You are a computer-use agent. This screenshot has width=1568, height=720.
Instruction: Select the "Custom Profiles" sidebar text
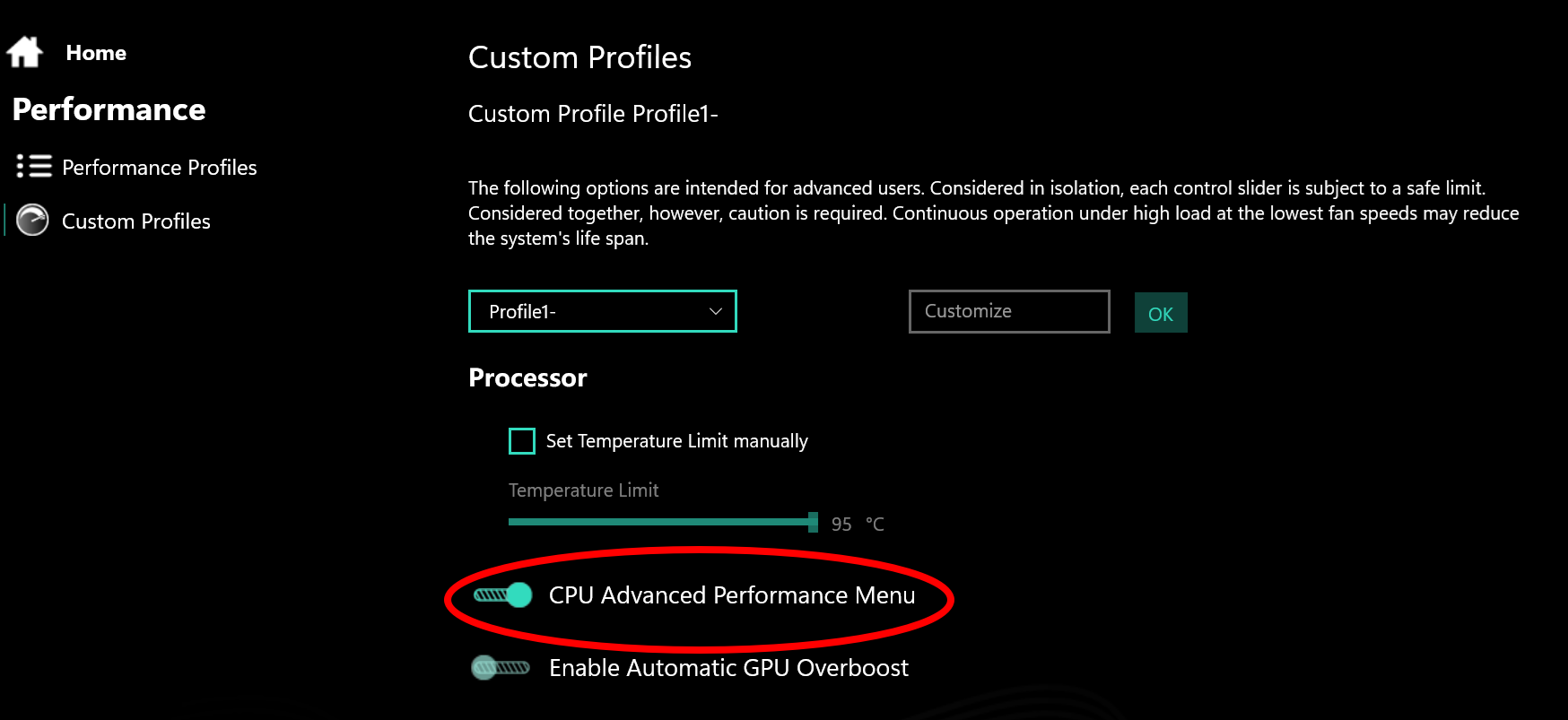tap(135, 221)
